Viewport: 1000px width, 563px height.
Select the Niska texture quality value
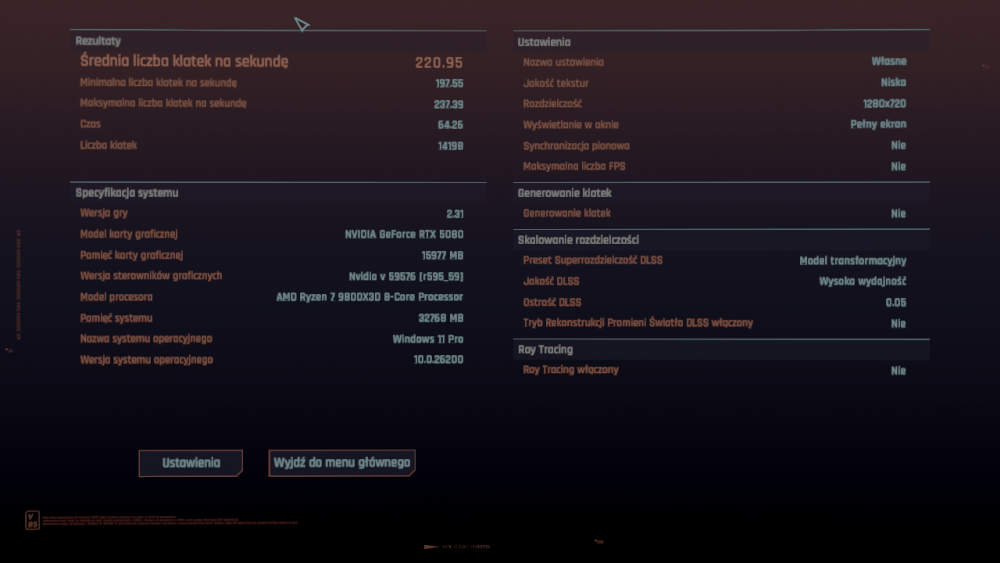tap(893, 82)
